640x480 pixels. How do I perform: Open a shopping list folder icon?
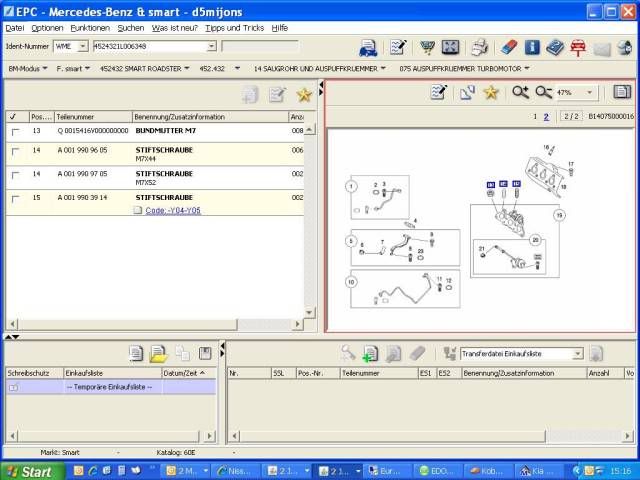159,354
